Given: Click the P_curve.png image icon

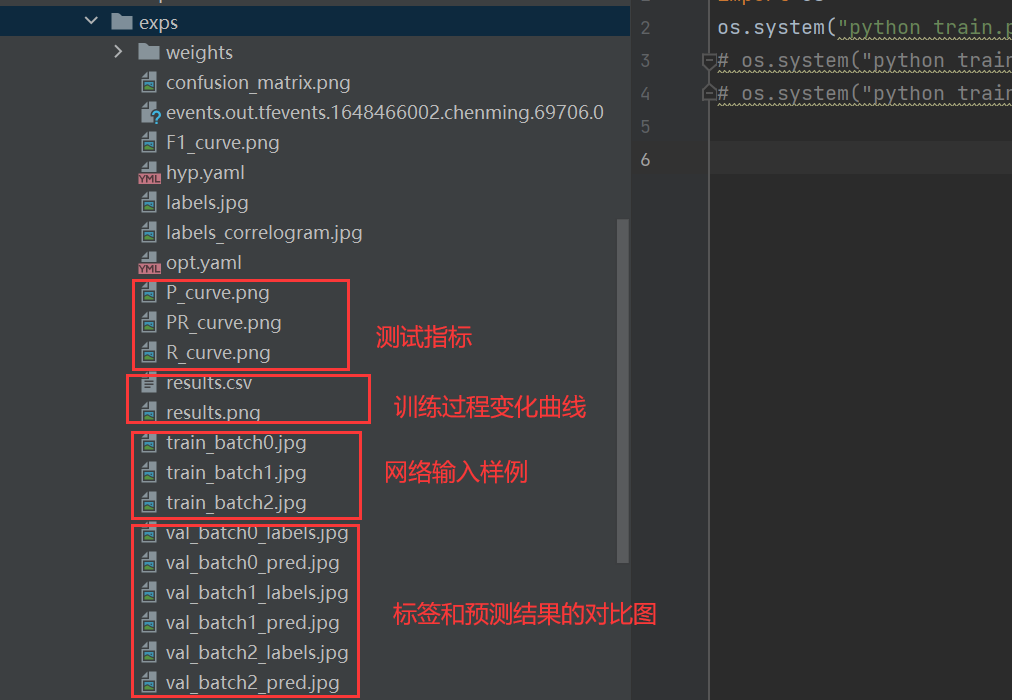Looking at the screenshot, I should point(149,292).
